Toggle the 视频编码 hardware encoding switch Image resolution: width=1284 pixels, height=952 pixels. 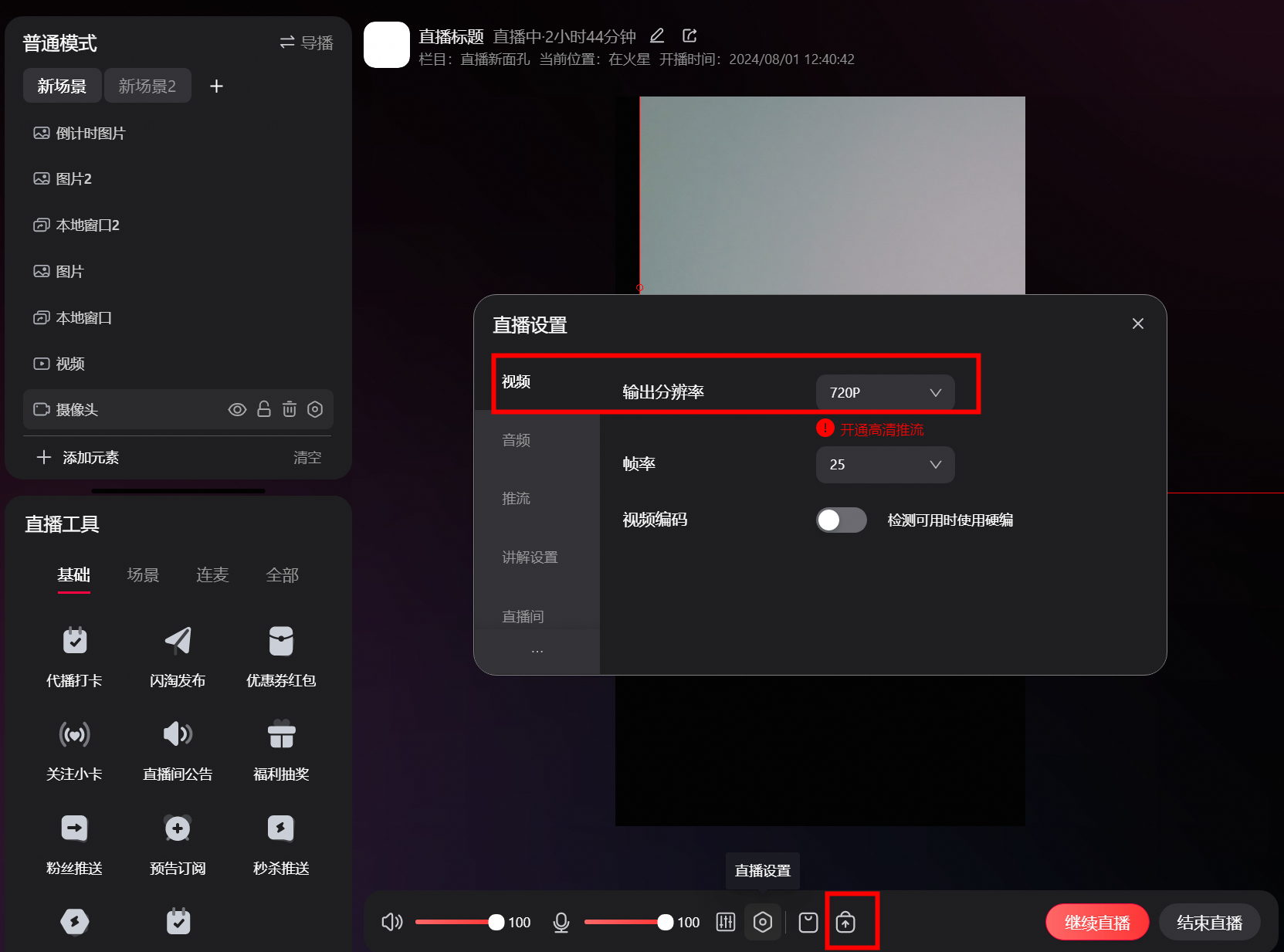842,520
